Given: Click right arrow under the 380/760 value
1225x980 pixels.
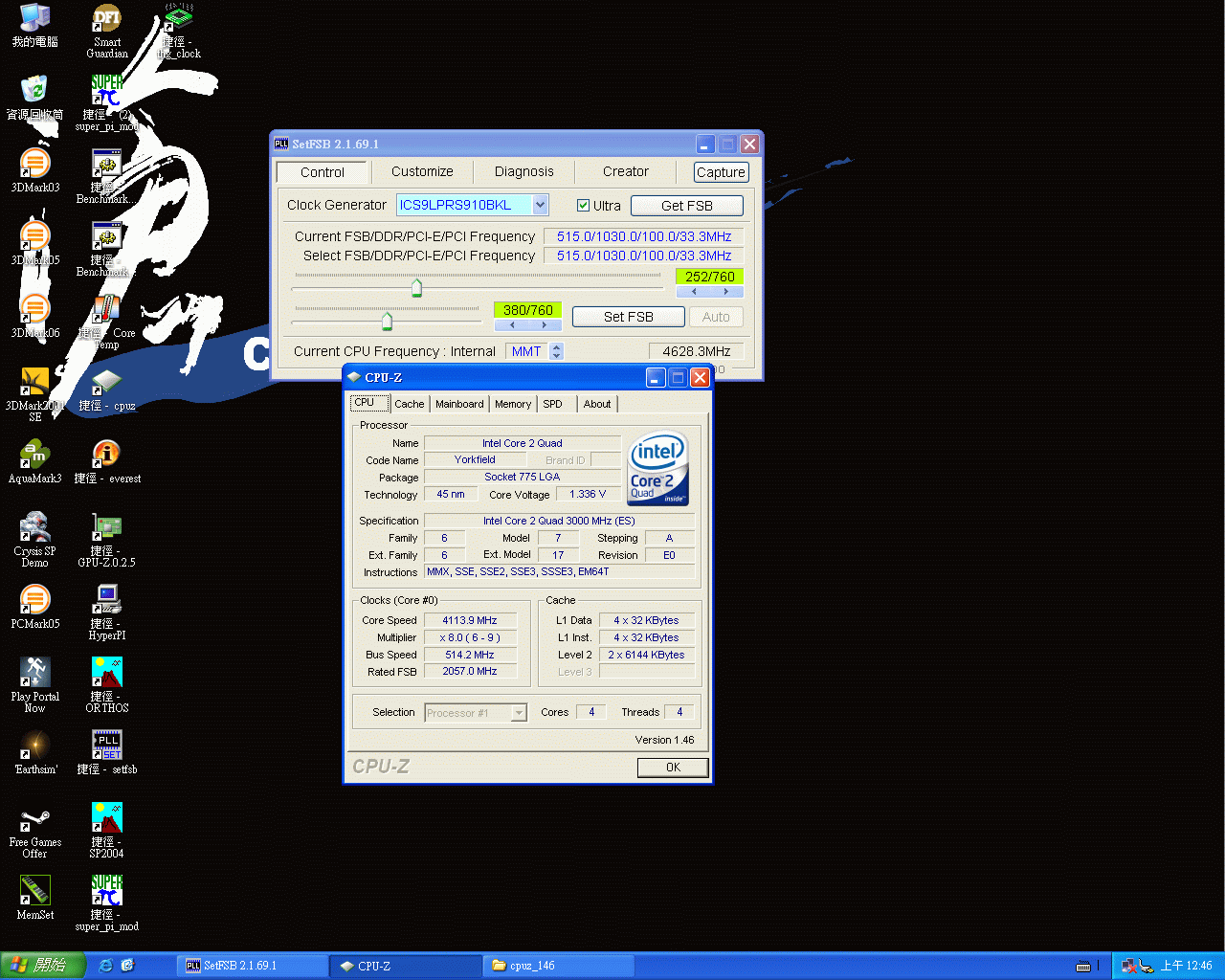Looking at the screenshot, I should pos(545,325).
